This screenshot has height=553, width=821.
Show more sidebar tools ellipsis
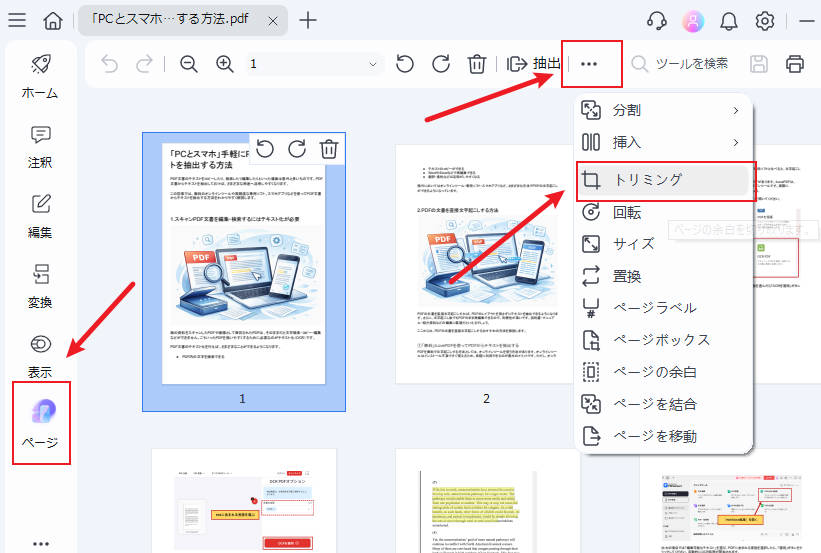pyautogui.click(x=41, y=544)
